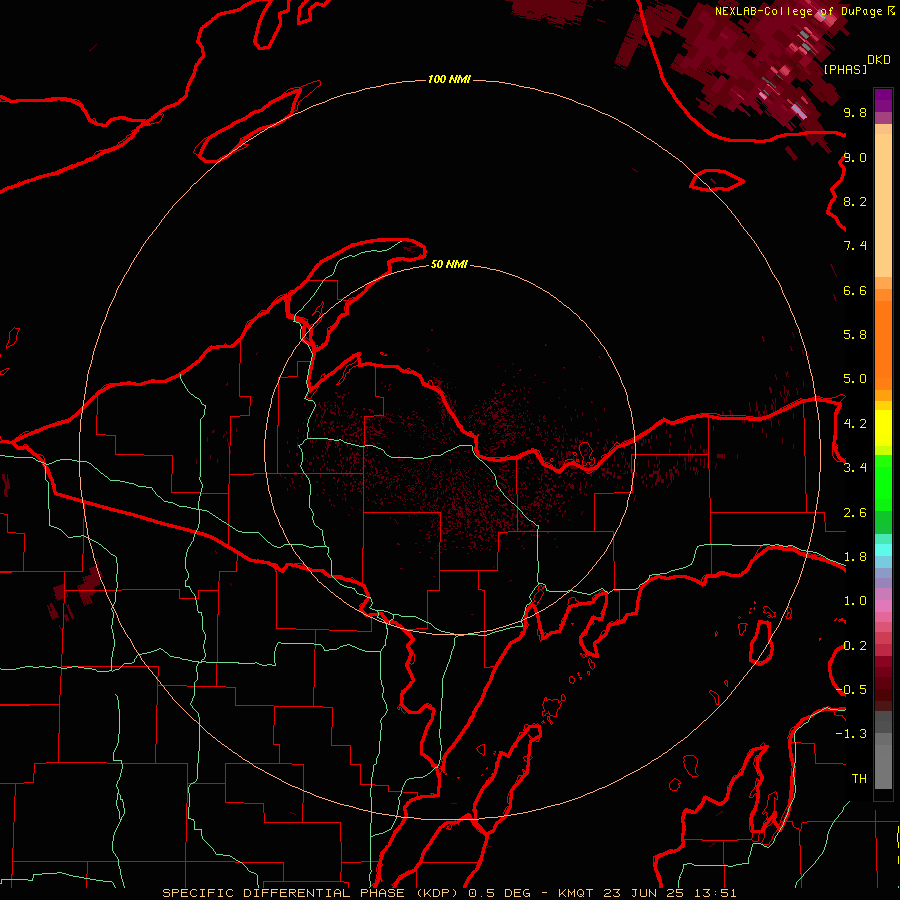Click the 4.2 value on the color scale
900x900 pixels.
tap(855, 424)
